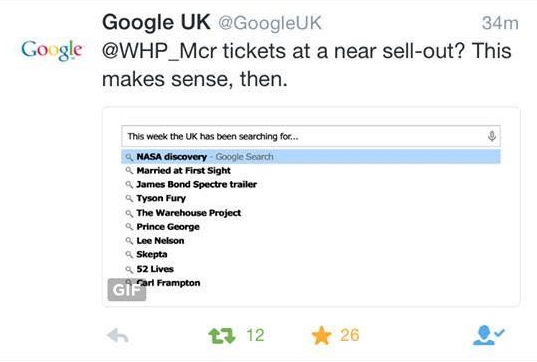Open the Google UK display name
The width and height of the screenshot is (537, 362).
pos(156,23)
